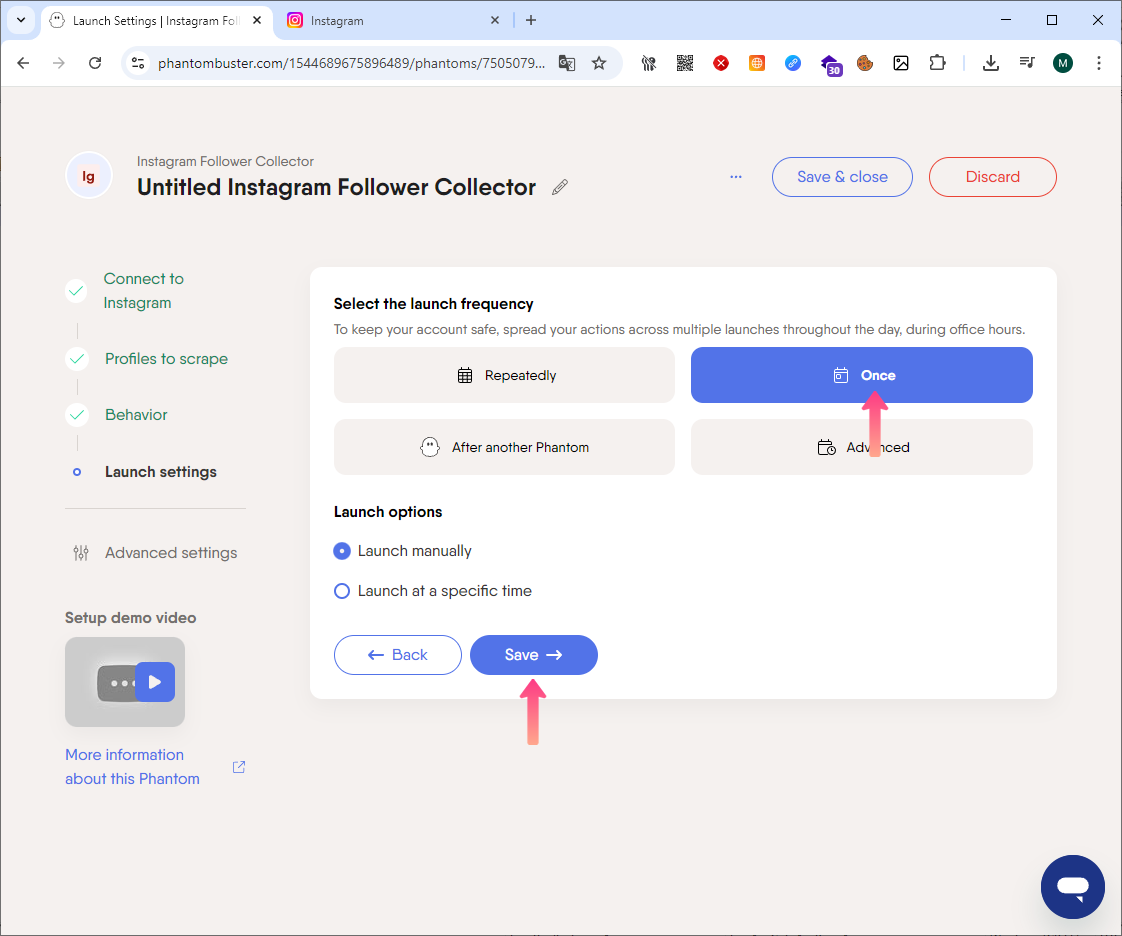Bookmark this page with the star icon
Image resolution: width=1122 pixels, height=936 pixels.
pyautogui.click(x=599, y=63)
